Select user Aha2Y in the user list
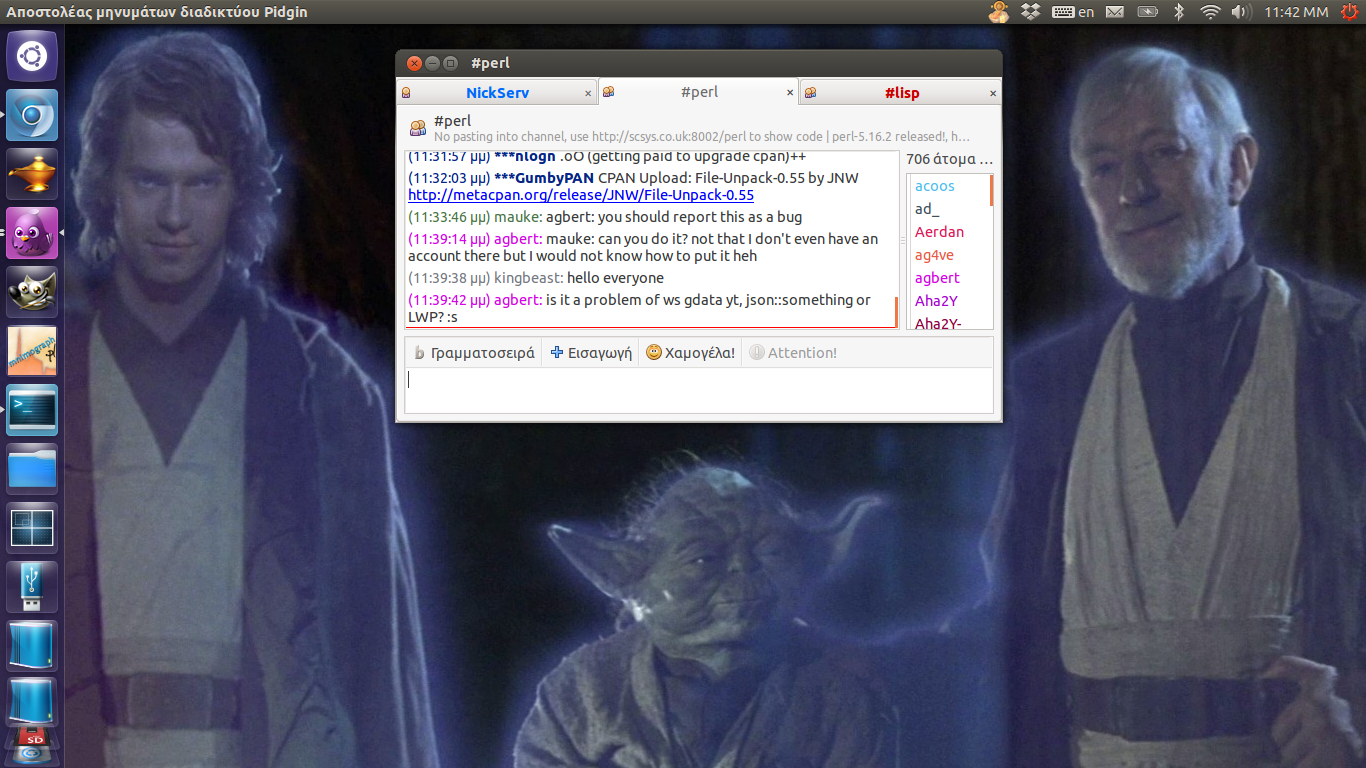The height and width of the screenshot is (768, 1366). click(936, 301)
